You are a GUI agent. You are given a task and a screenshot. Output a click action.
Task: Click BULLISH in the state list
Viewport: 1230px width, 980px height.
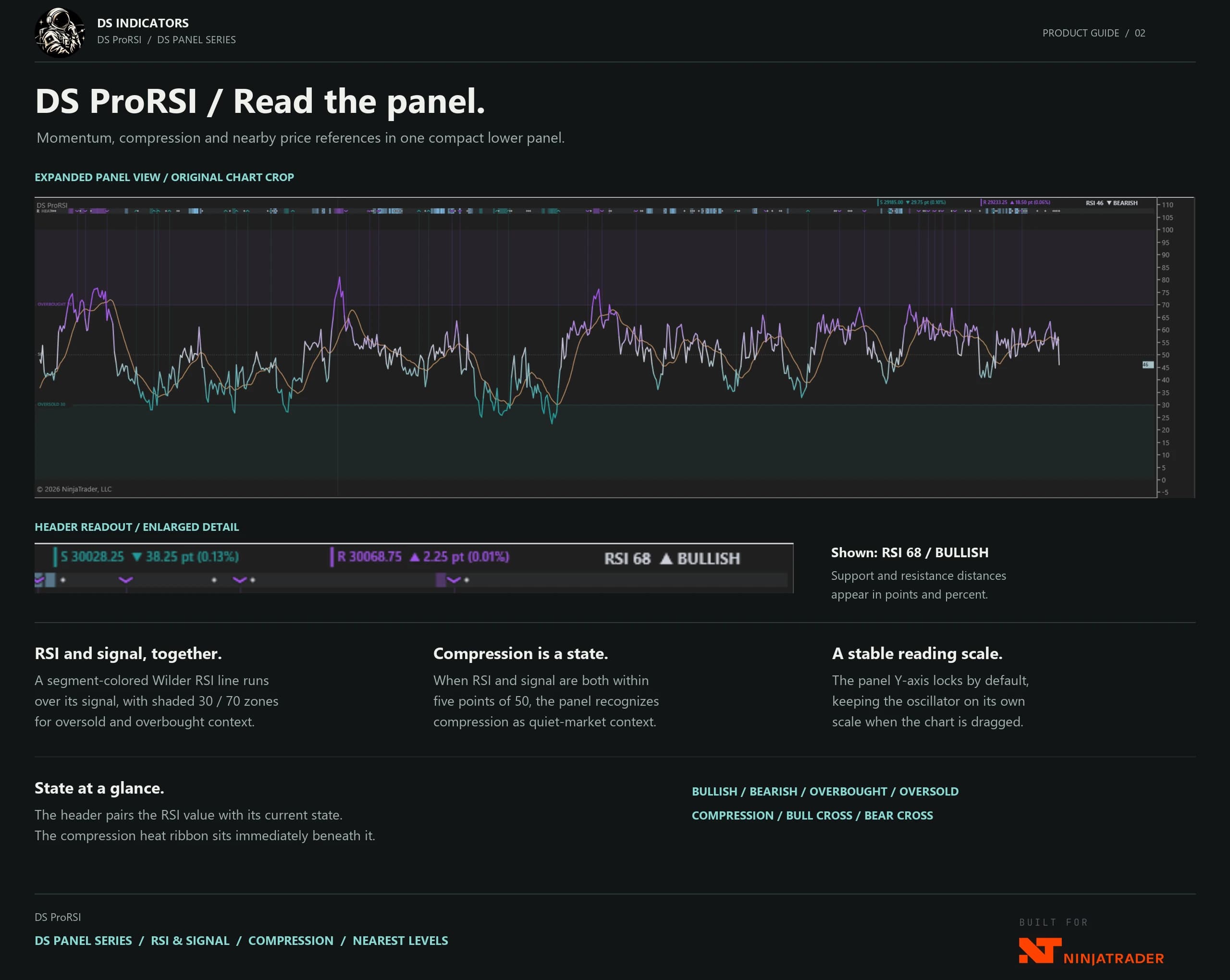point(715,792)
